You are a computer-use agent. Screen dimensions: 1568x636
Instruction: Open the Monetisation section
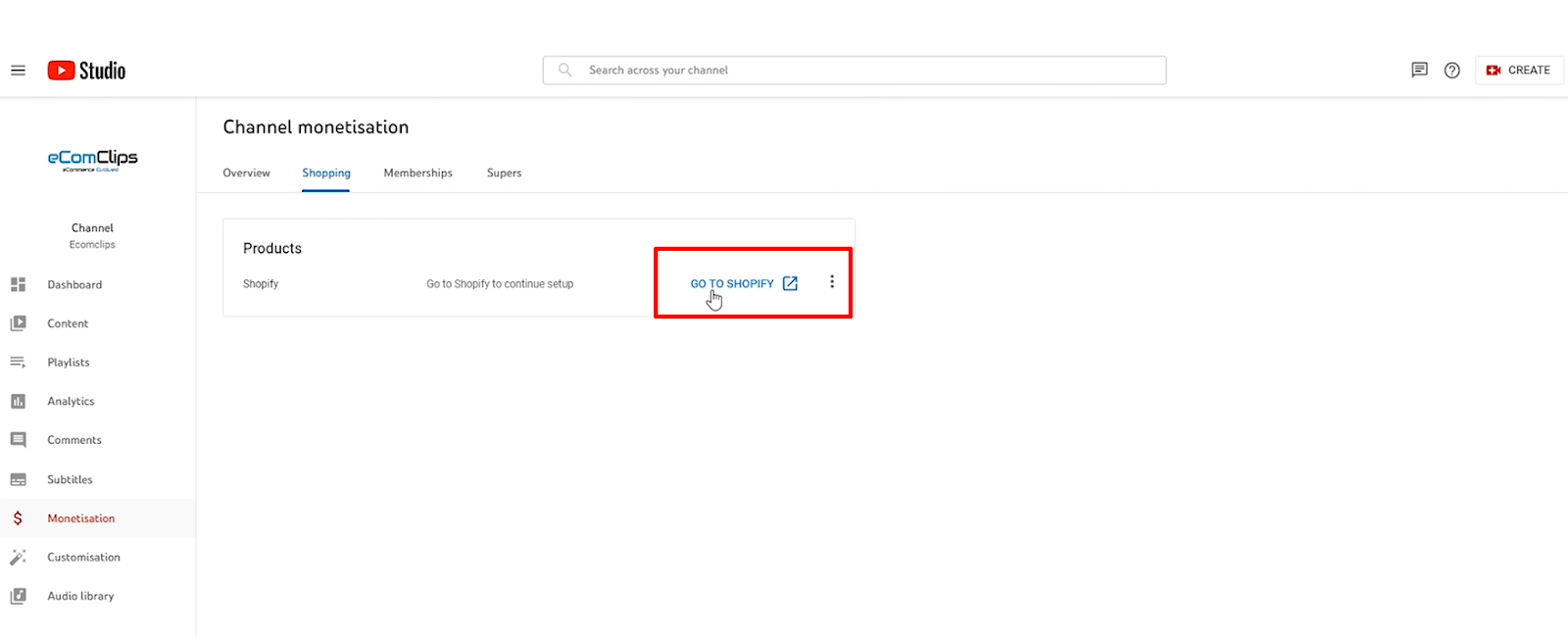pos(81,518)
